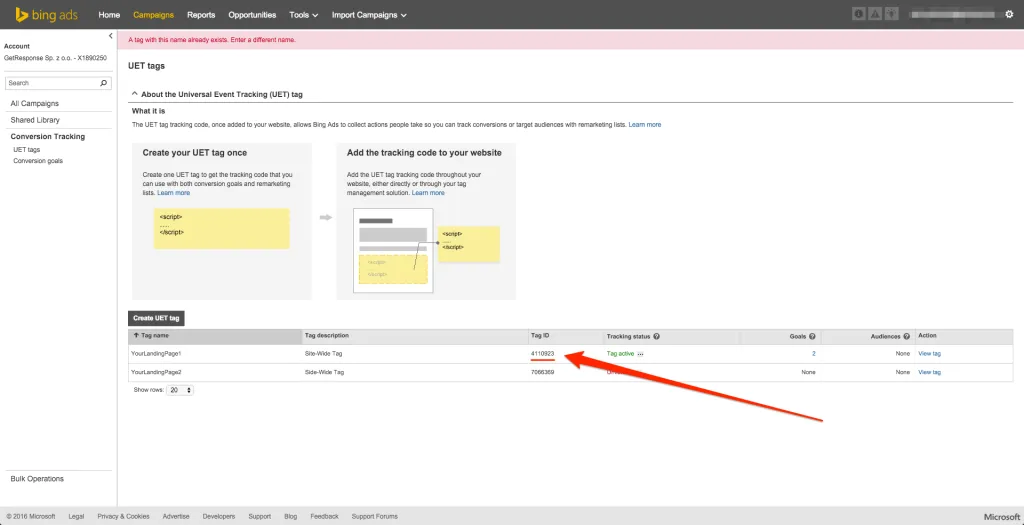Open the Privacy & Cookies footer link
1024x525 pixels.
(x=123, y=516)
